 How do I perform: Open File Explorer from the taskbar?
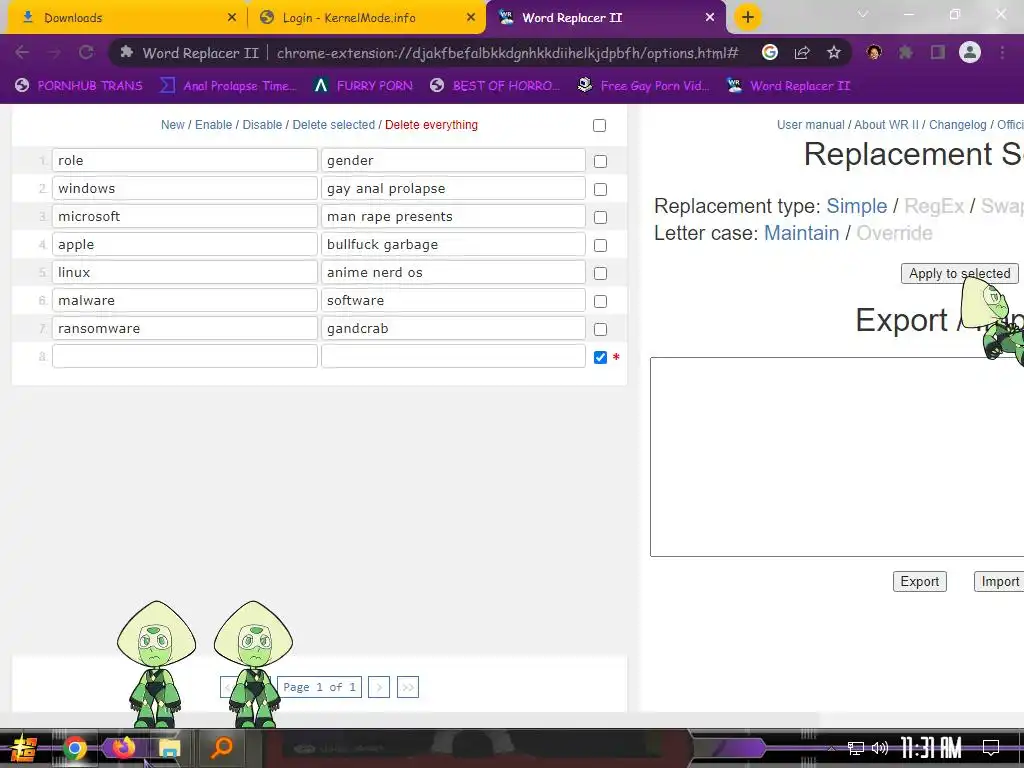point(170,748)
